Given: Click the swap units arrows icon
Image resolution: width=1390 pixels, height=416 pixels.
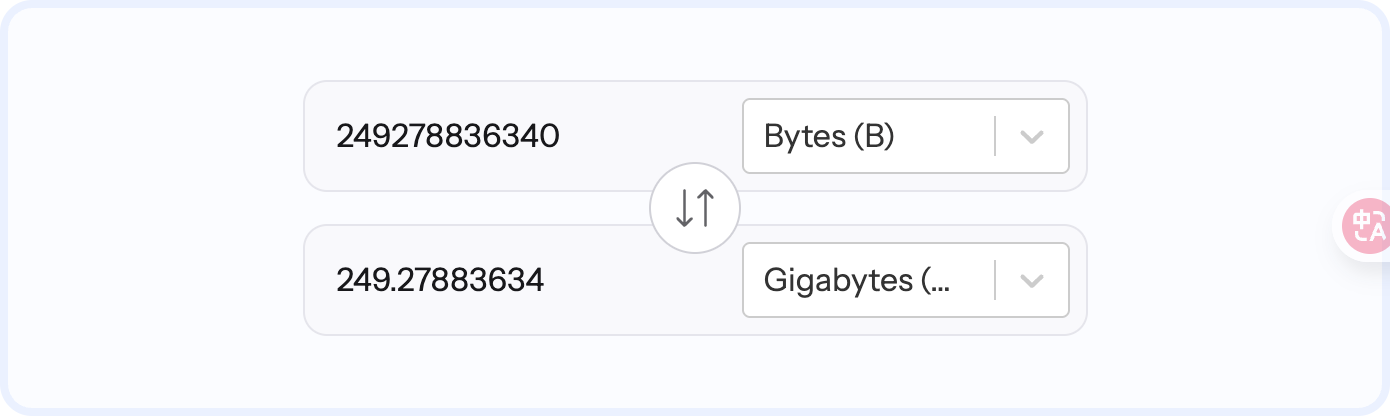Looking at the screenshot, I should point(695,208).
